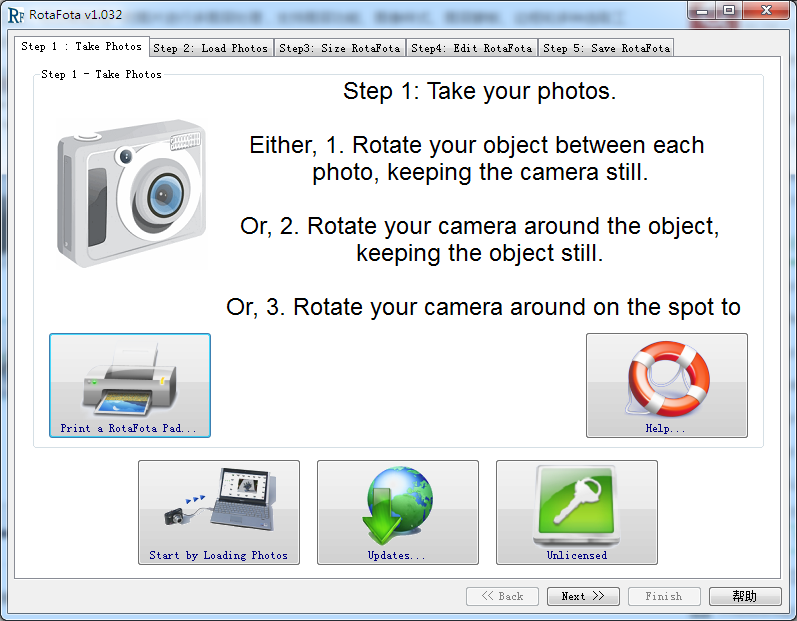
Task: Click the 'Step 1: Take your photos.' heading
Action: click(479, 91)
